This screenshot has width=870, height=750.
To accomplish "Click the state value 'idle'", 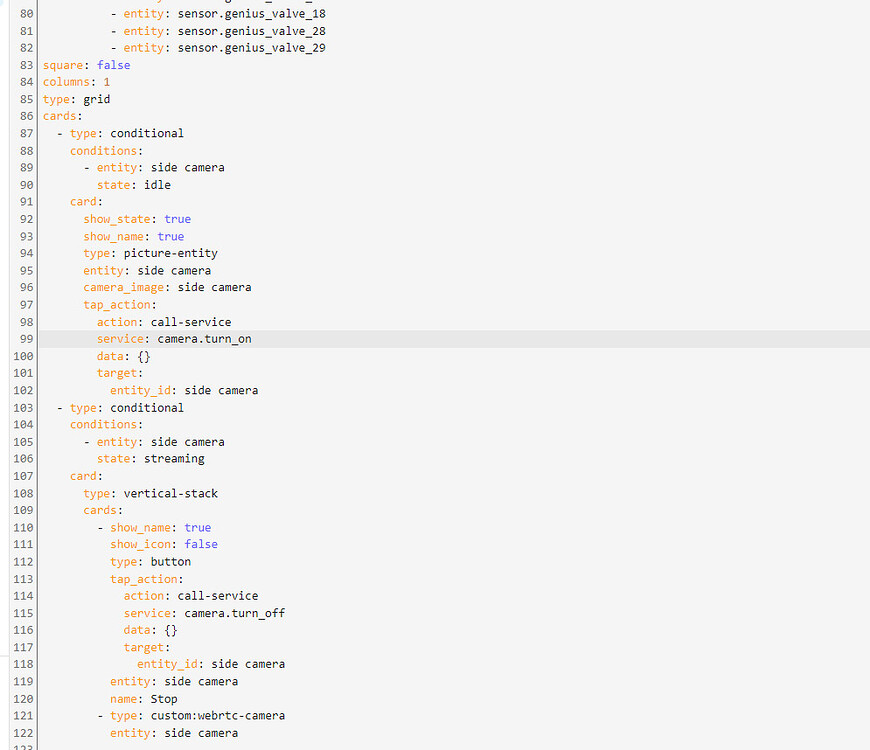I will tap(157, 185).
